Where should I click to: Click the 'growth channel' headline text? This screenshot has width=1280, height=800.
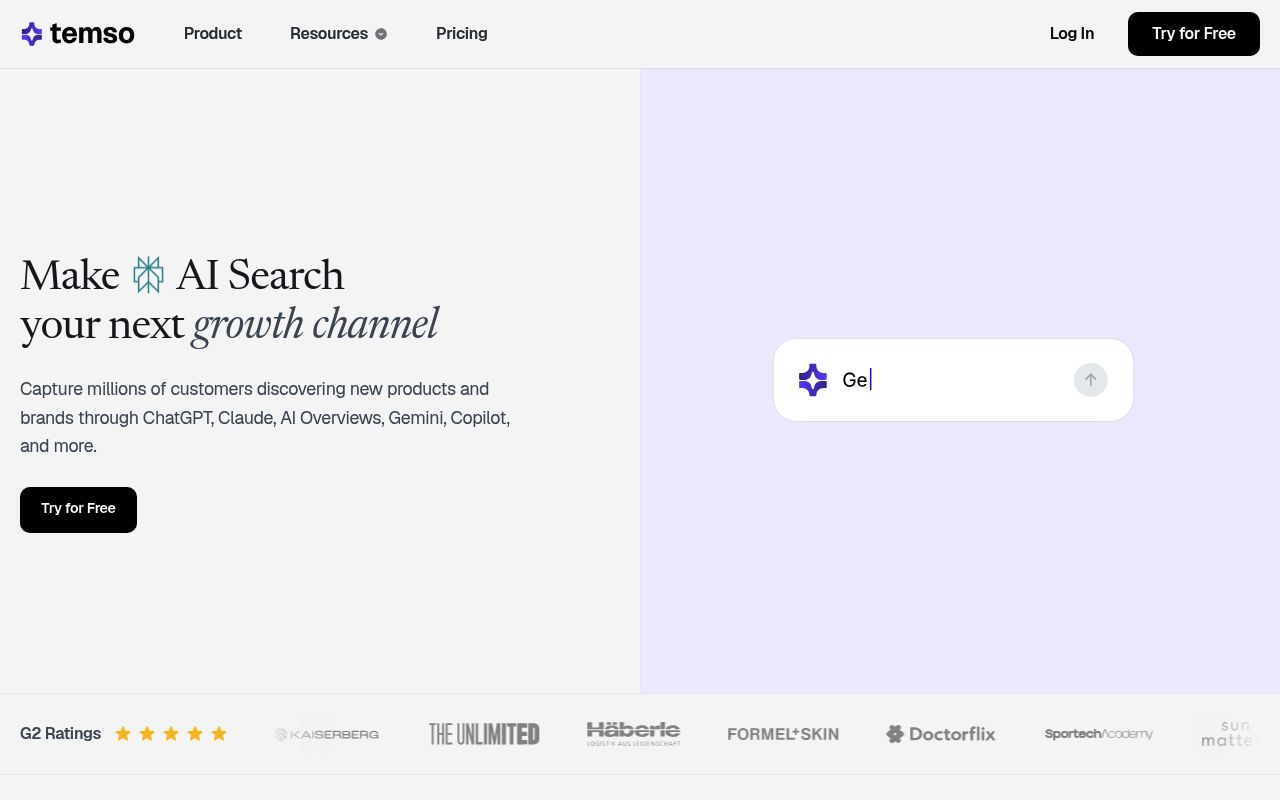tap(315, 324)
